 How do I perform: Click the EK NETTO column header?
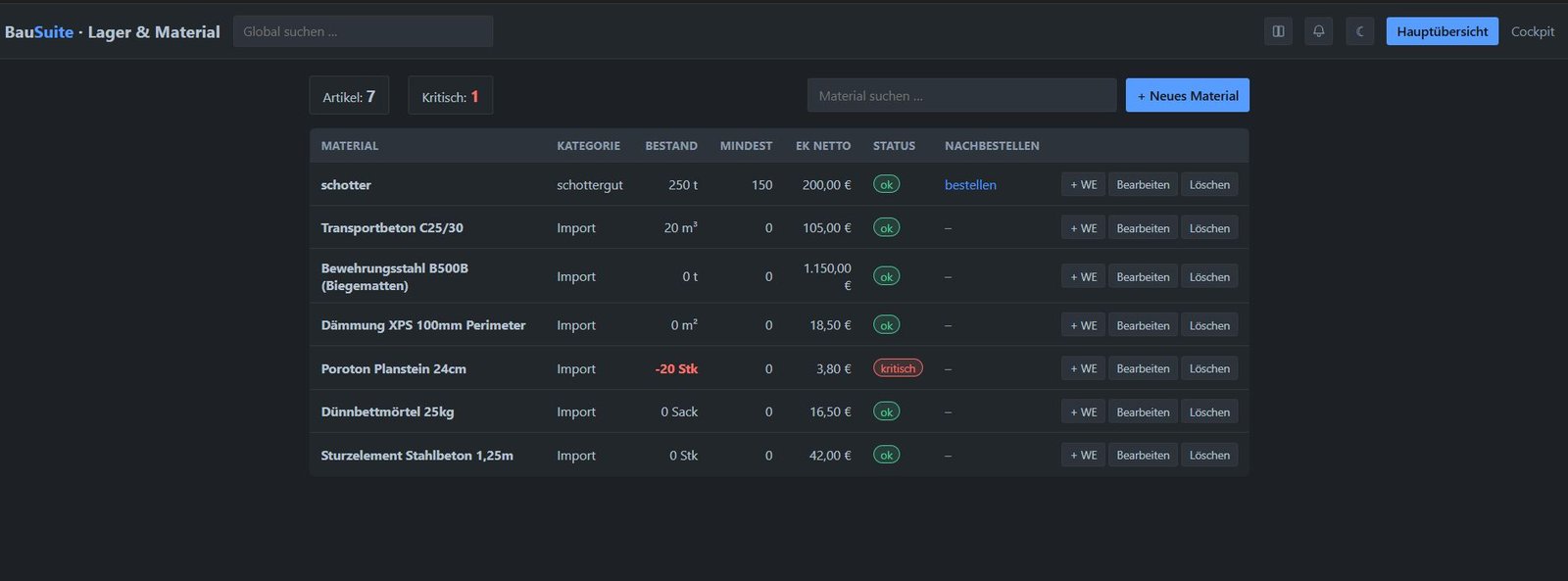[x=823, y=146]
